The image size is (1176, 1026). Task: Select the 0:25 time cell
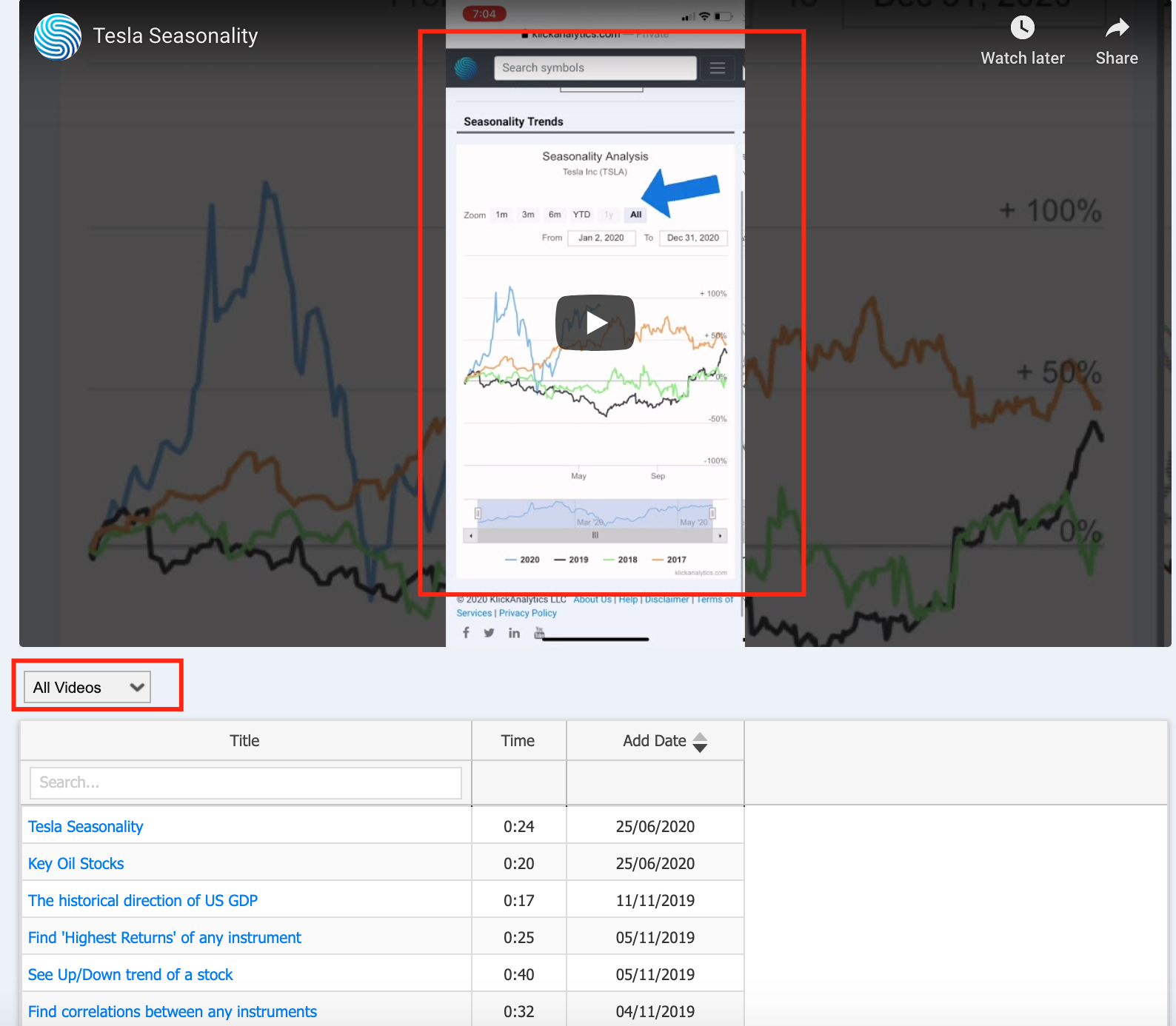click(x=519, y=937)
